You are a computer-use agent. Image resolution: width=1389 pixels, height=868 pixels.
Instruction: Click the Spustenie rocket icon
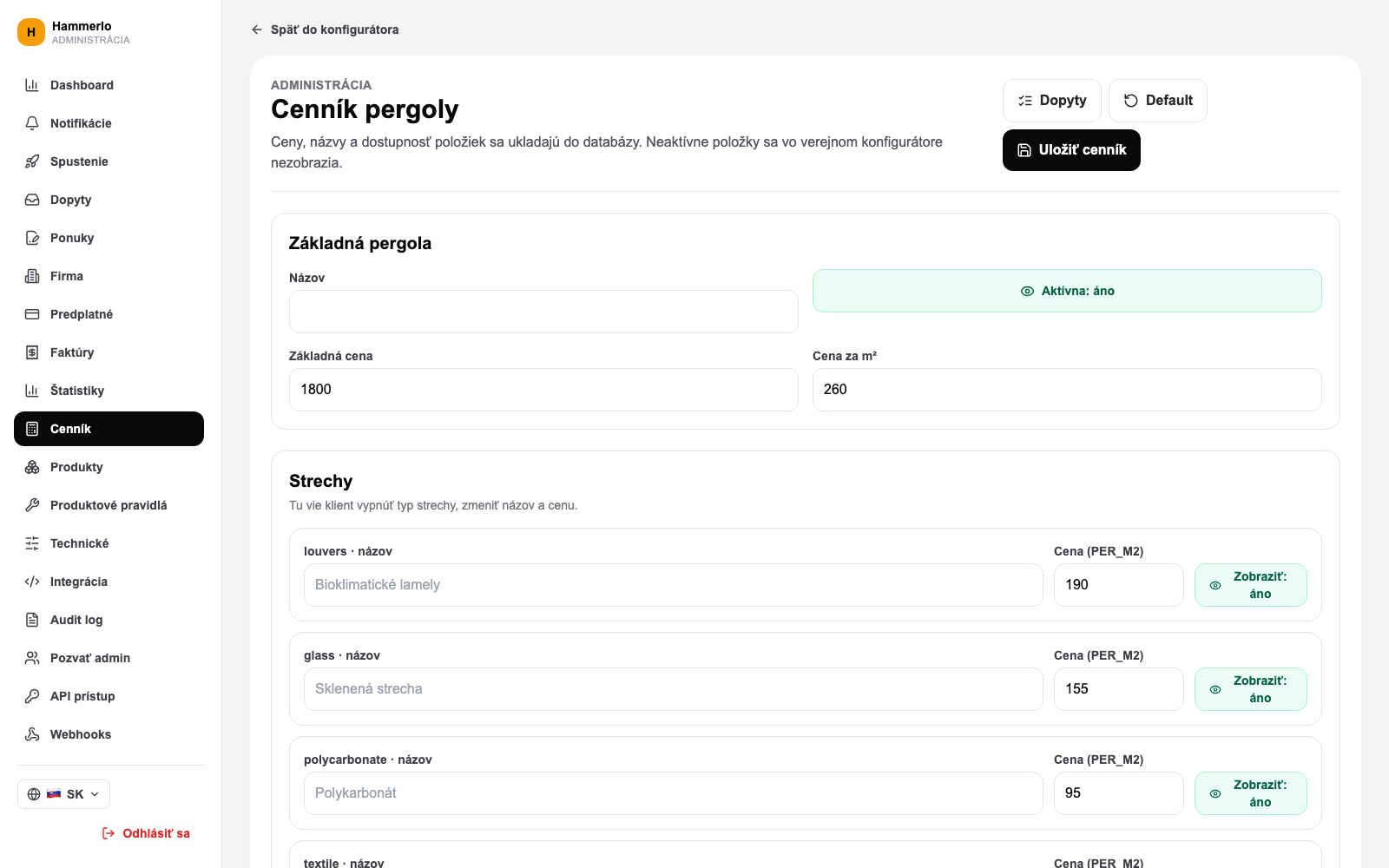pos(32,161)
